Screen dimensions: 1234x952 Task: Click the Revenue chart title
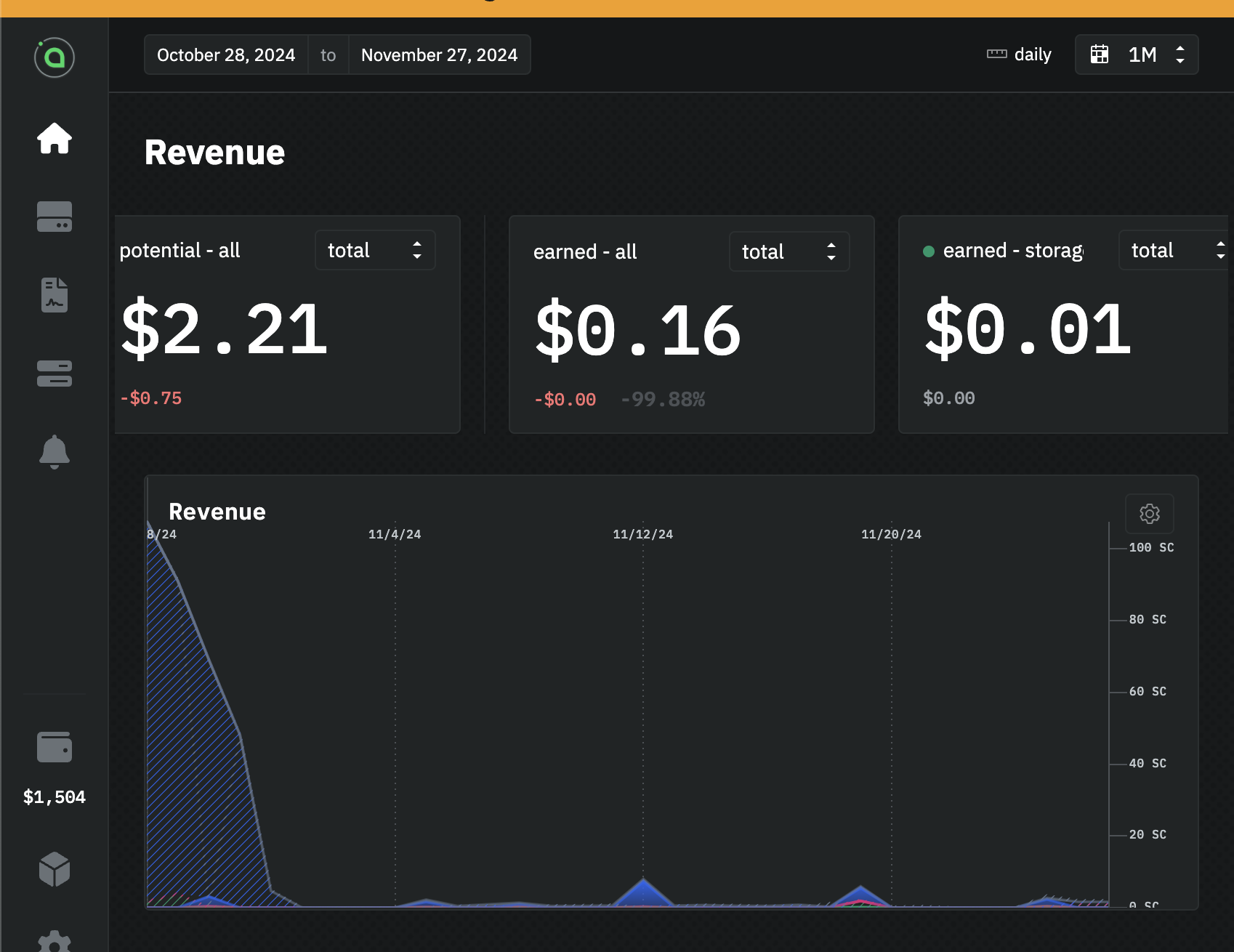click(x=217, y=512)
